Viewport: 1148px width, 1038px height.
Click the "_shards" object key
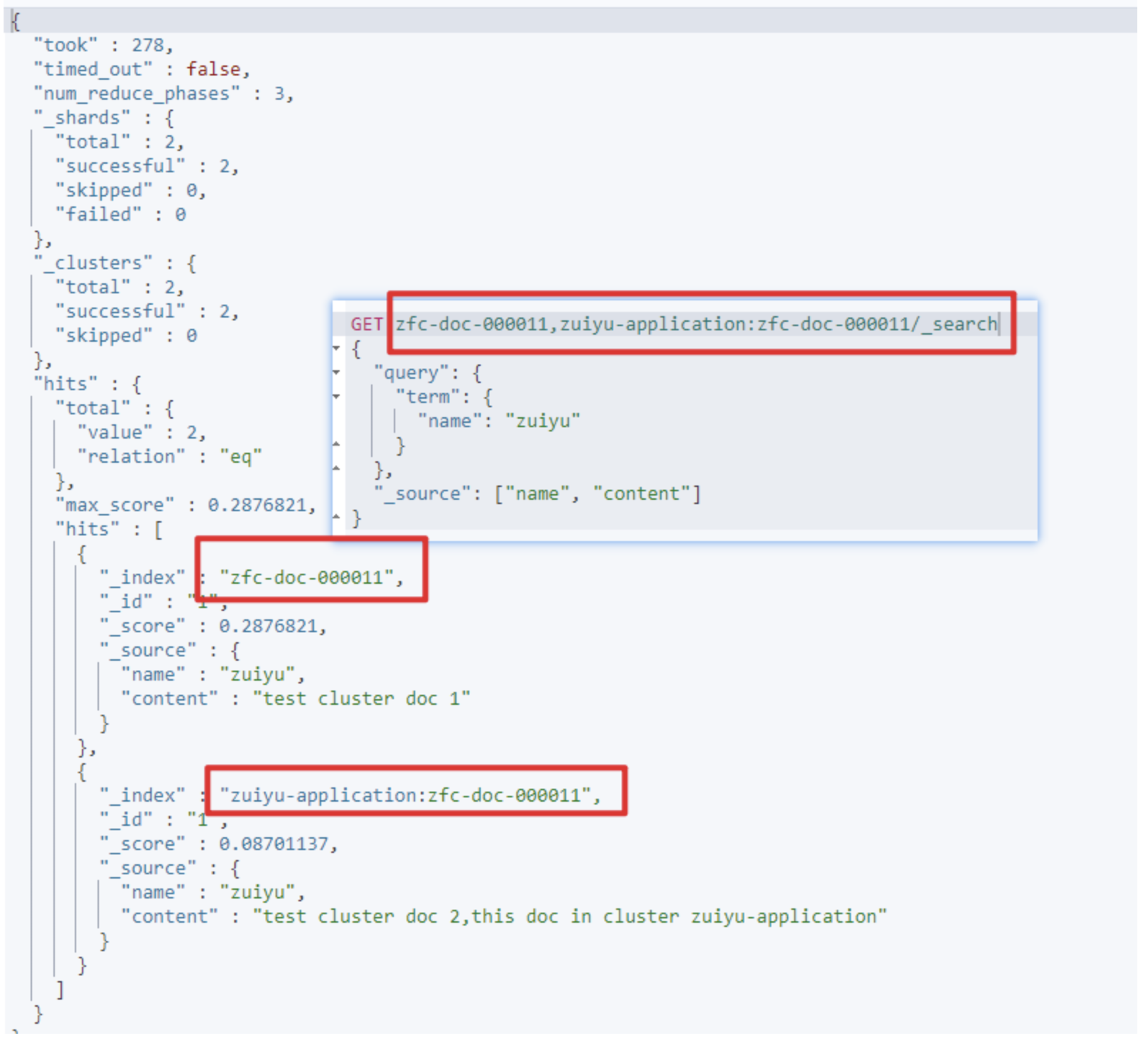click(82, 118)
